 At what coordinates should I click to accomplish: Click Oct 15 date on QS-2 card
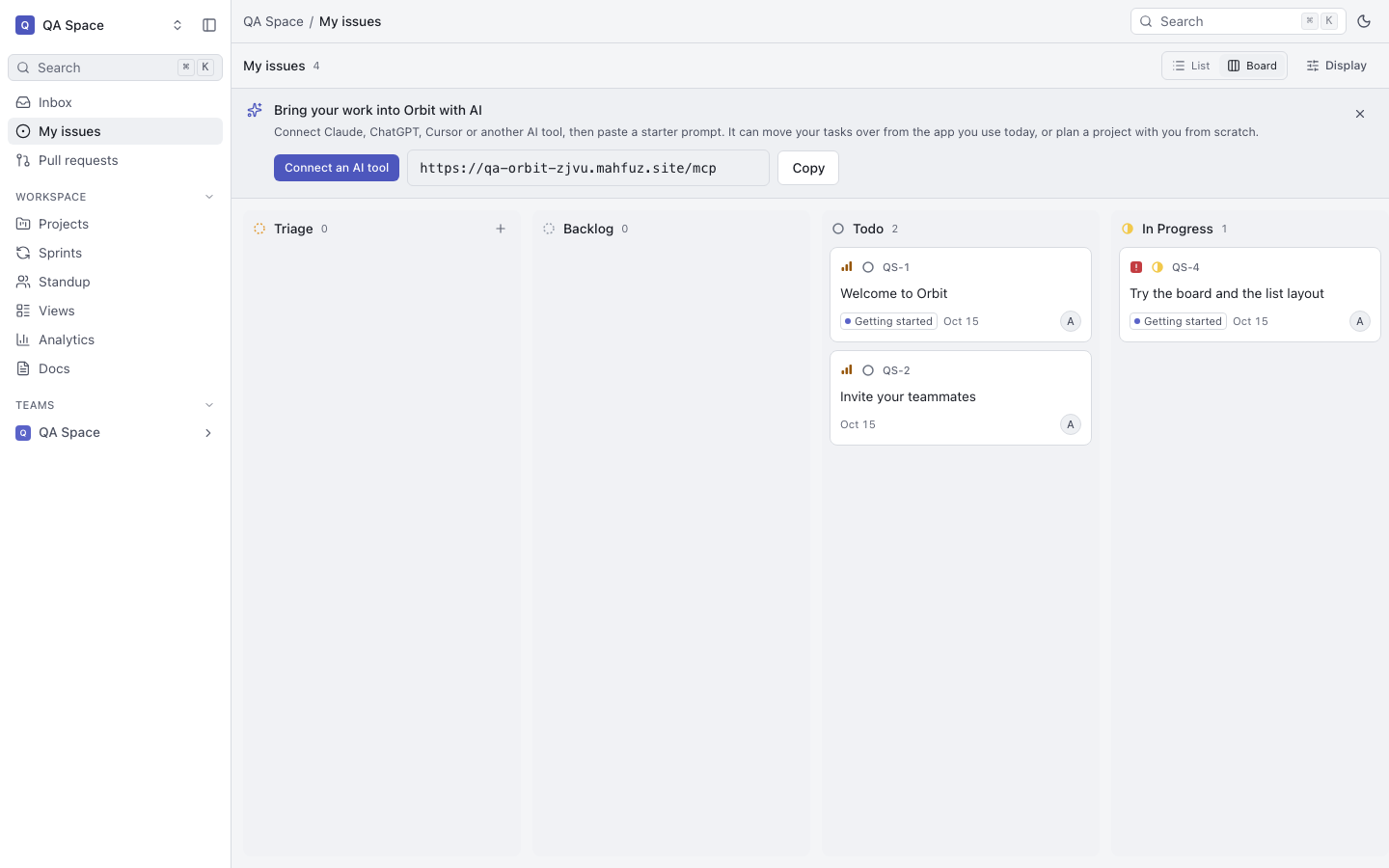(858, 424)
